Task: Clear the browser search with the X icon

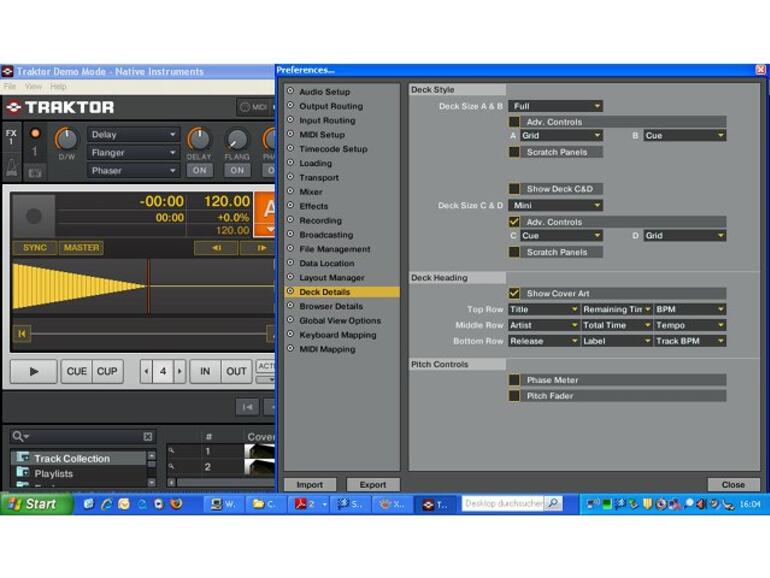Action: click(148, 437)
